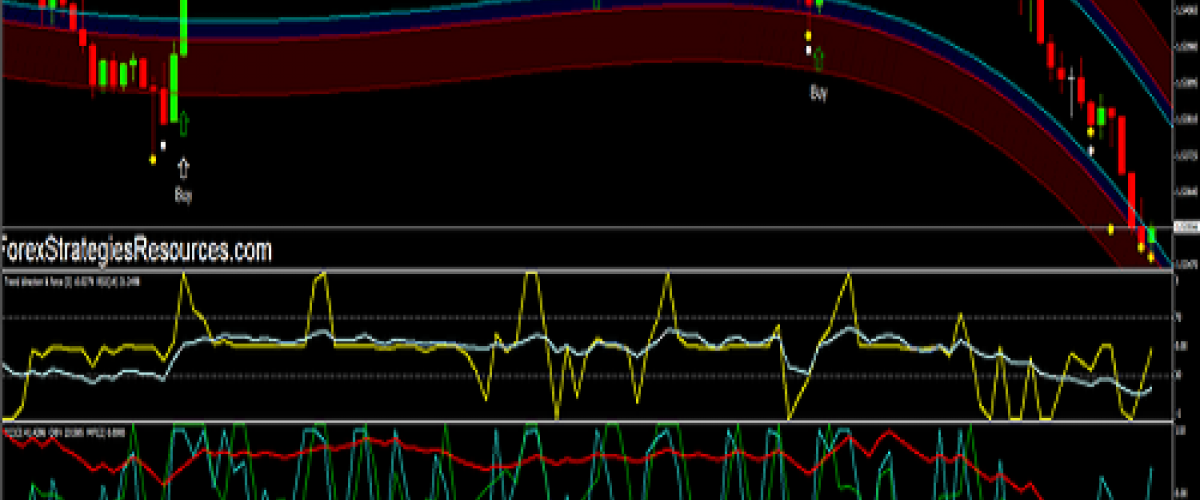Image resolution: width=1200 pixels, height=500 pixels.
Task: Click the white square marker near left Buy signal
Action: [x=163, y=144]
